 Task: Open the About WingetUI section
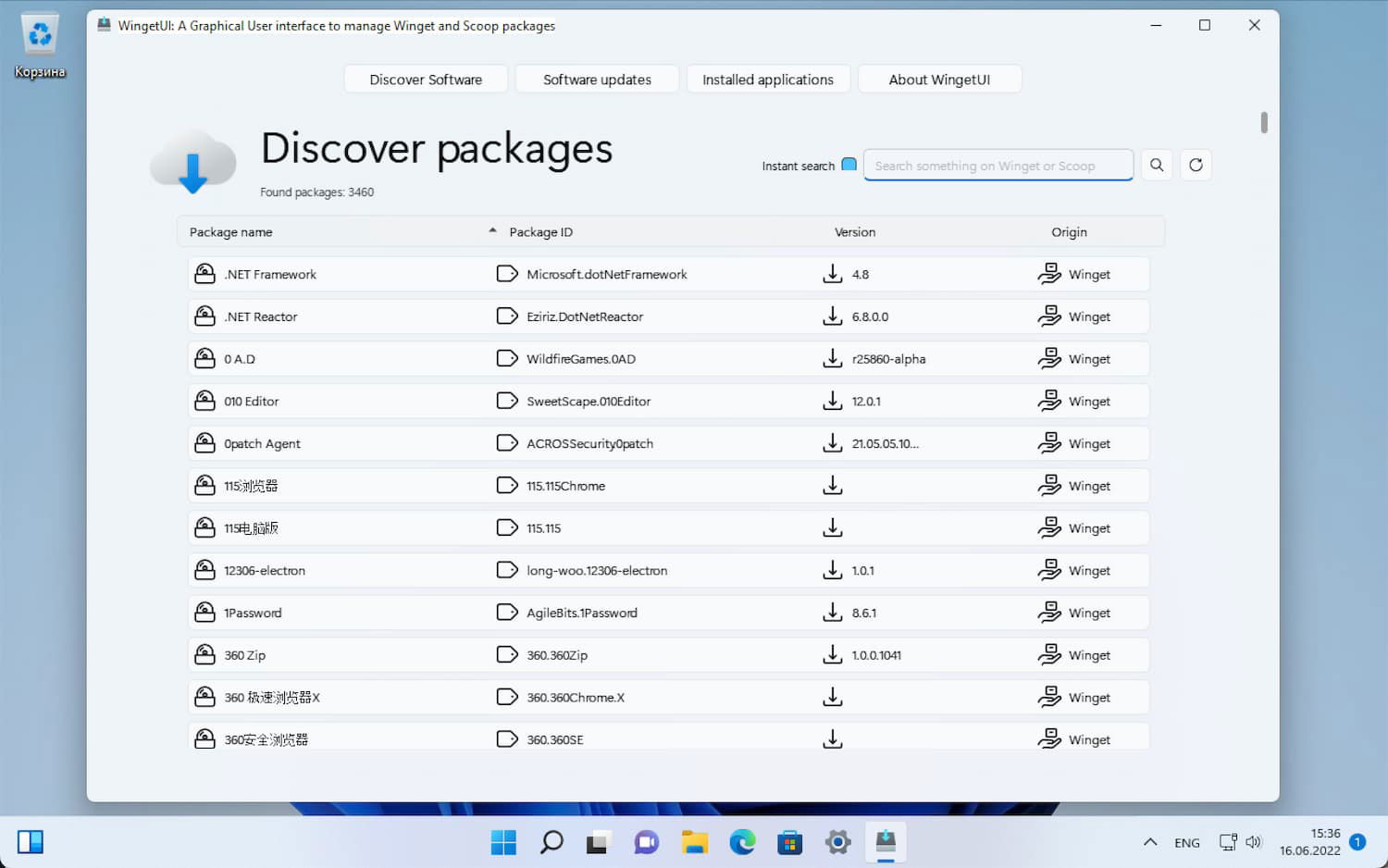939,80
